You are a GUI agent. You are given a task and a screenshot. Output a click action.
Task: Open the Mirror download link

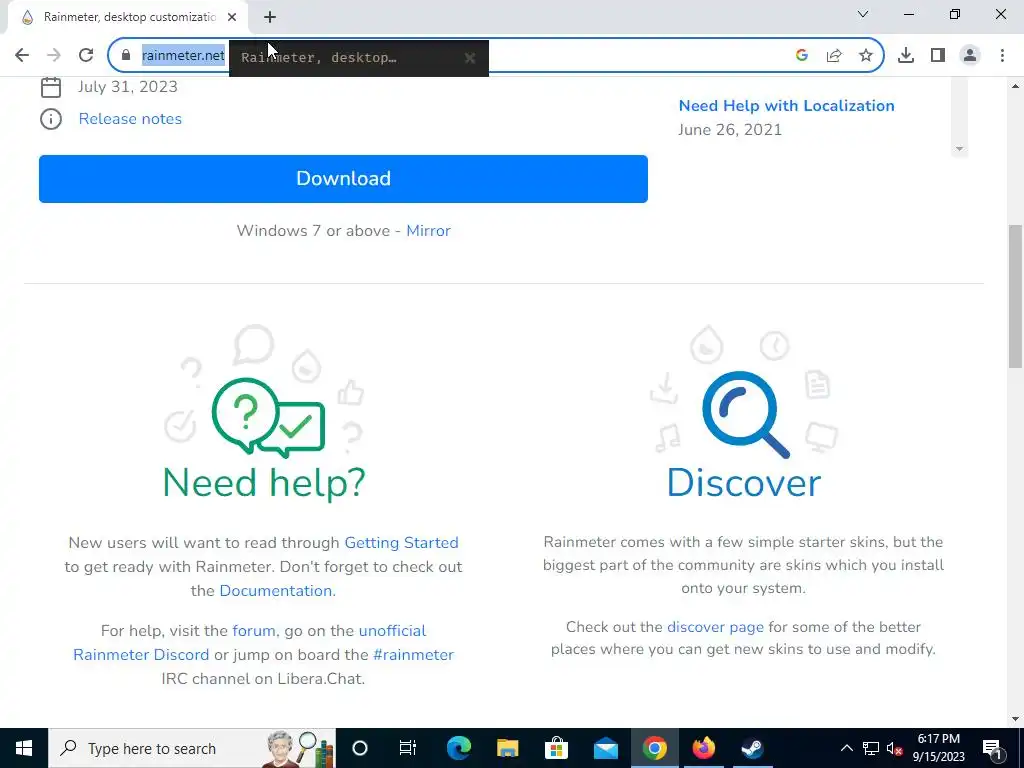[428, 231]
